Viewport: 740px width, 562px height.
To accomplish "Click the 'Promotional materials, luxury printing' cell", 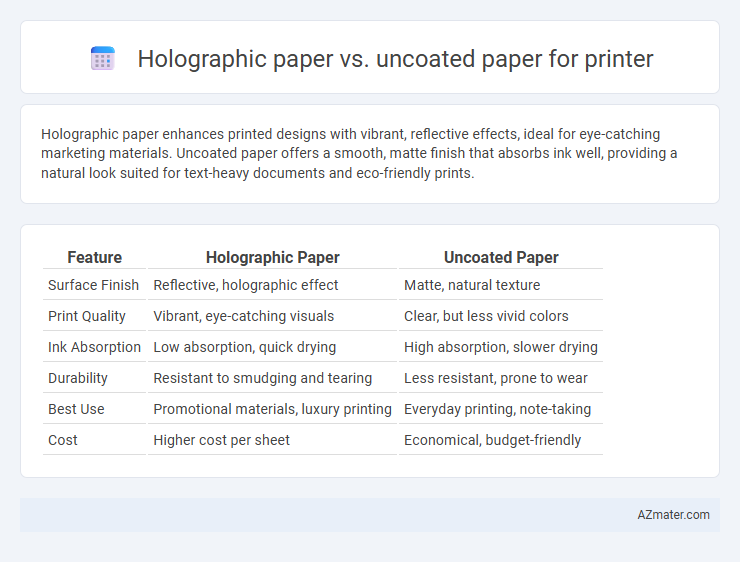I will (272, 409).
